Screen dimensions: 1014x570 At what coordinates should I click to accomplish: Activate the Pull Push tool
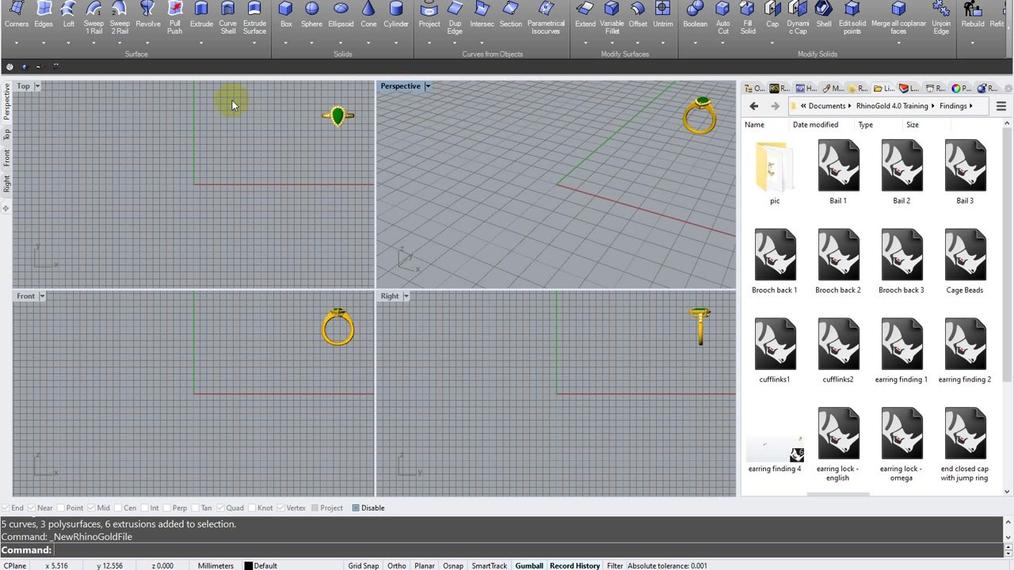[175, 18]
